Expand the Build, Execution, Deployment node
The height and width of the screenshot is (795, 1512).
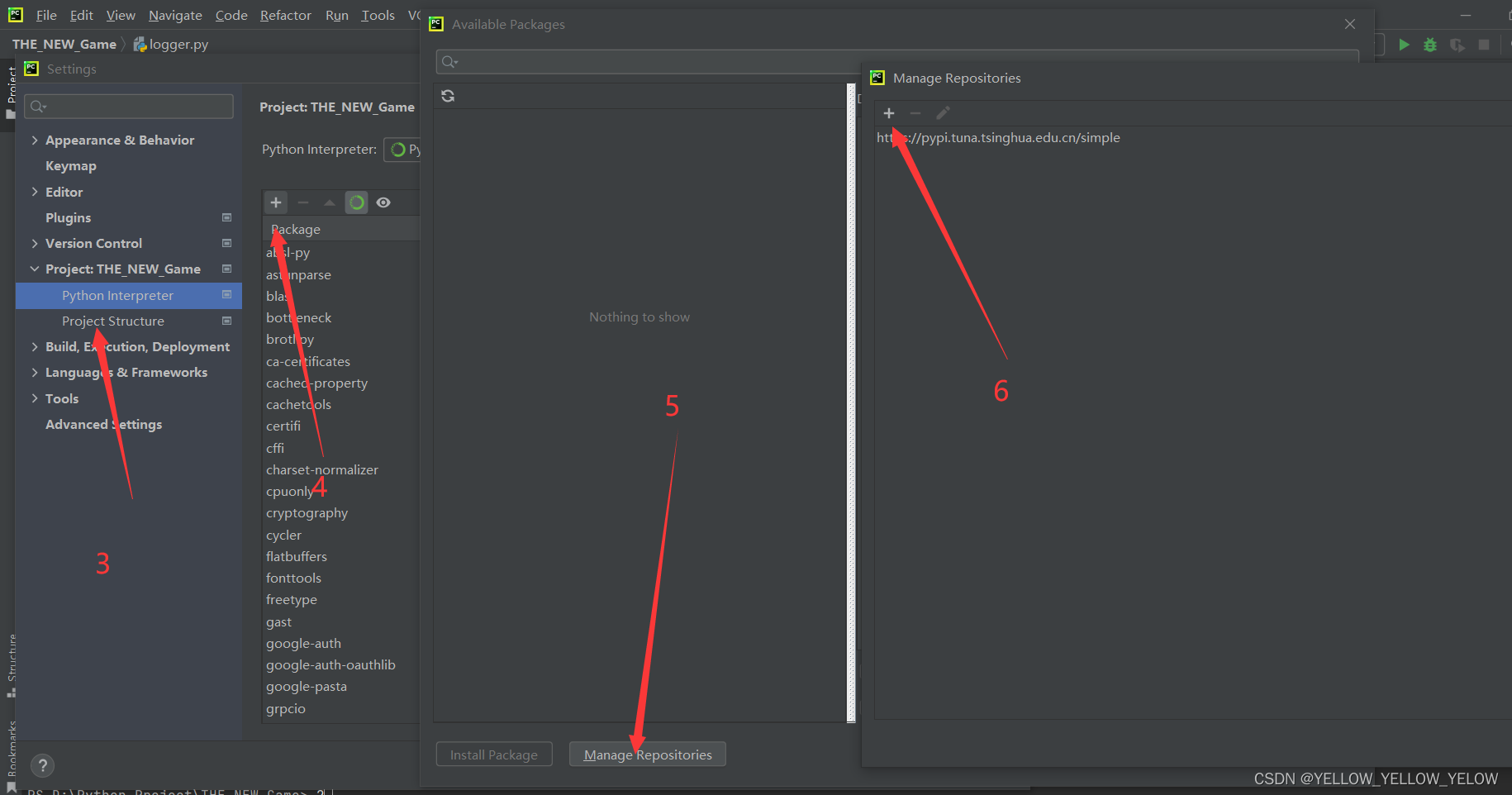[35, 346]
